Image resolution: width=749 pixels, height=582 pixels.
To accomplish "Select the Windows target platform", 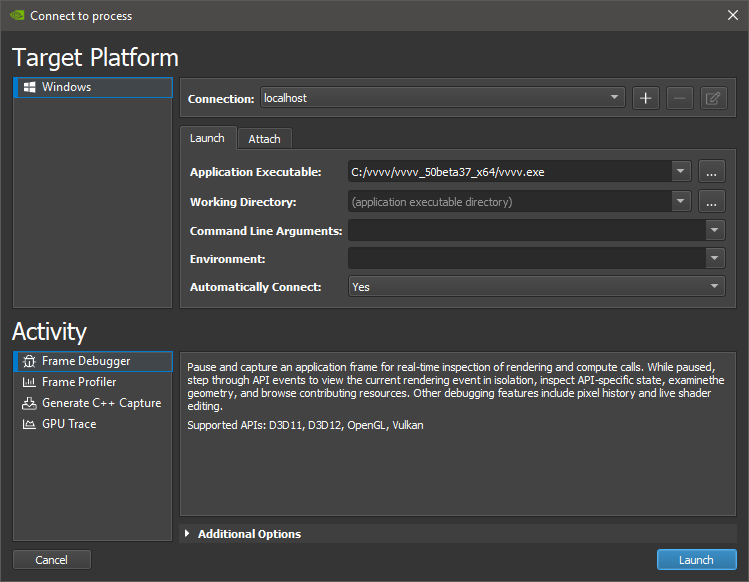I will [x=93, y=87].
